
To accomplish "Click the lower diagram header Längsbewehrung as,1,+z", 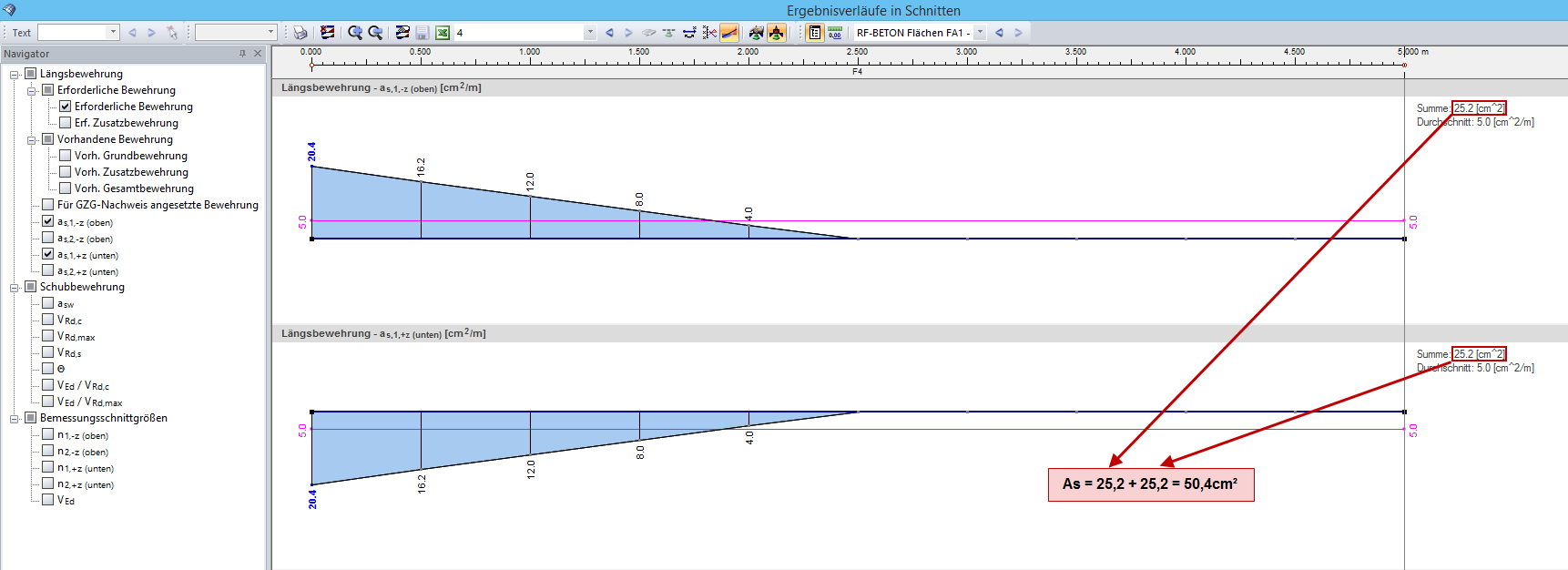I will point(383,333).
